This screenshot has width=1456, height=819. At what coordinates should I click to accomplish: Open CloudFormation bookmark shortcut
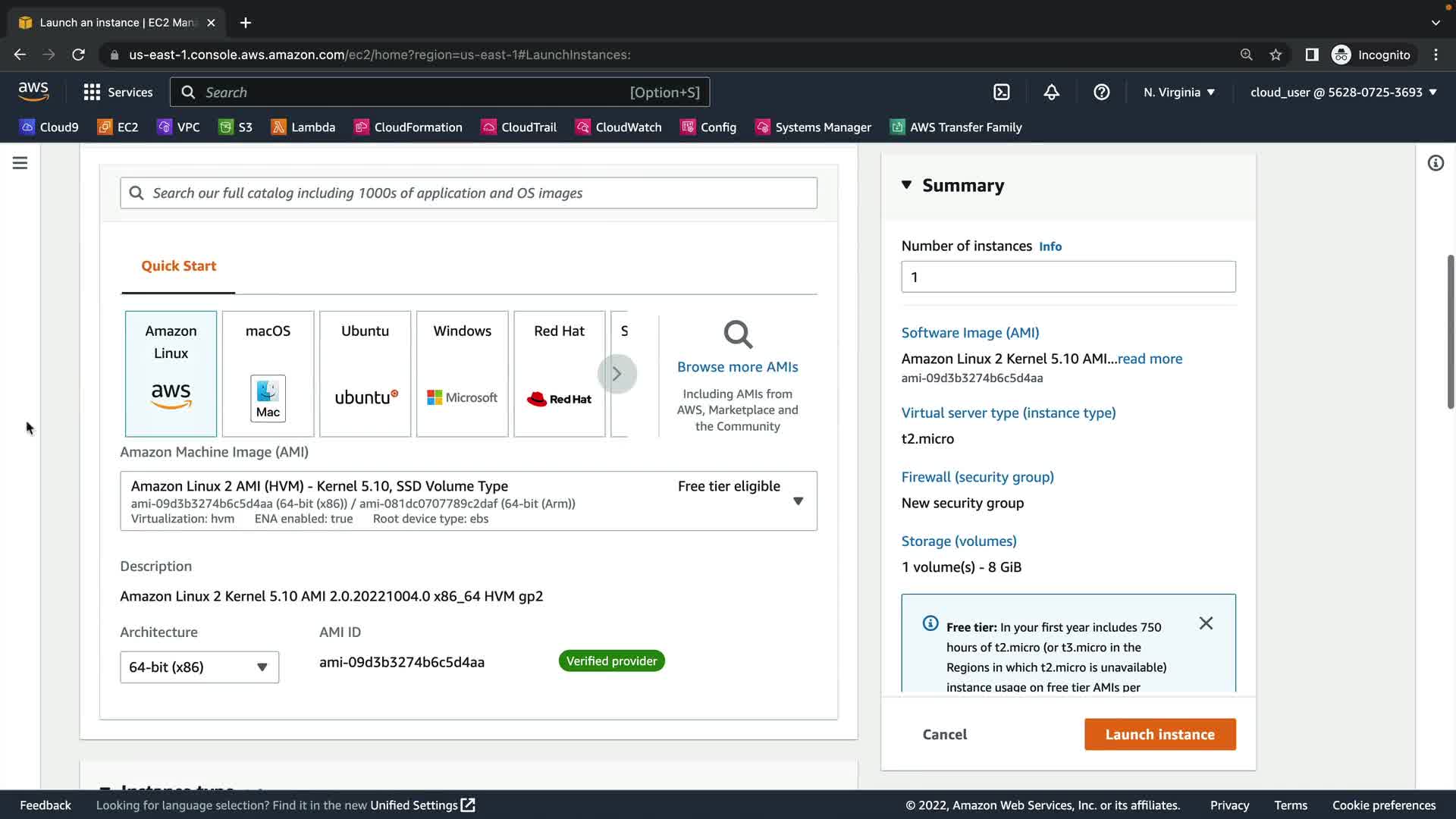pyautogui.click(x=408, y=127)
